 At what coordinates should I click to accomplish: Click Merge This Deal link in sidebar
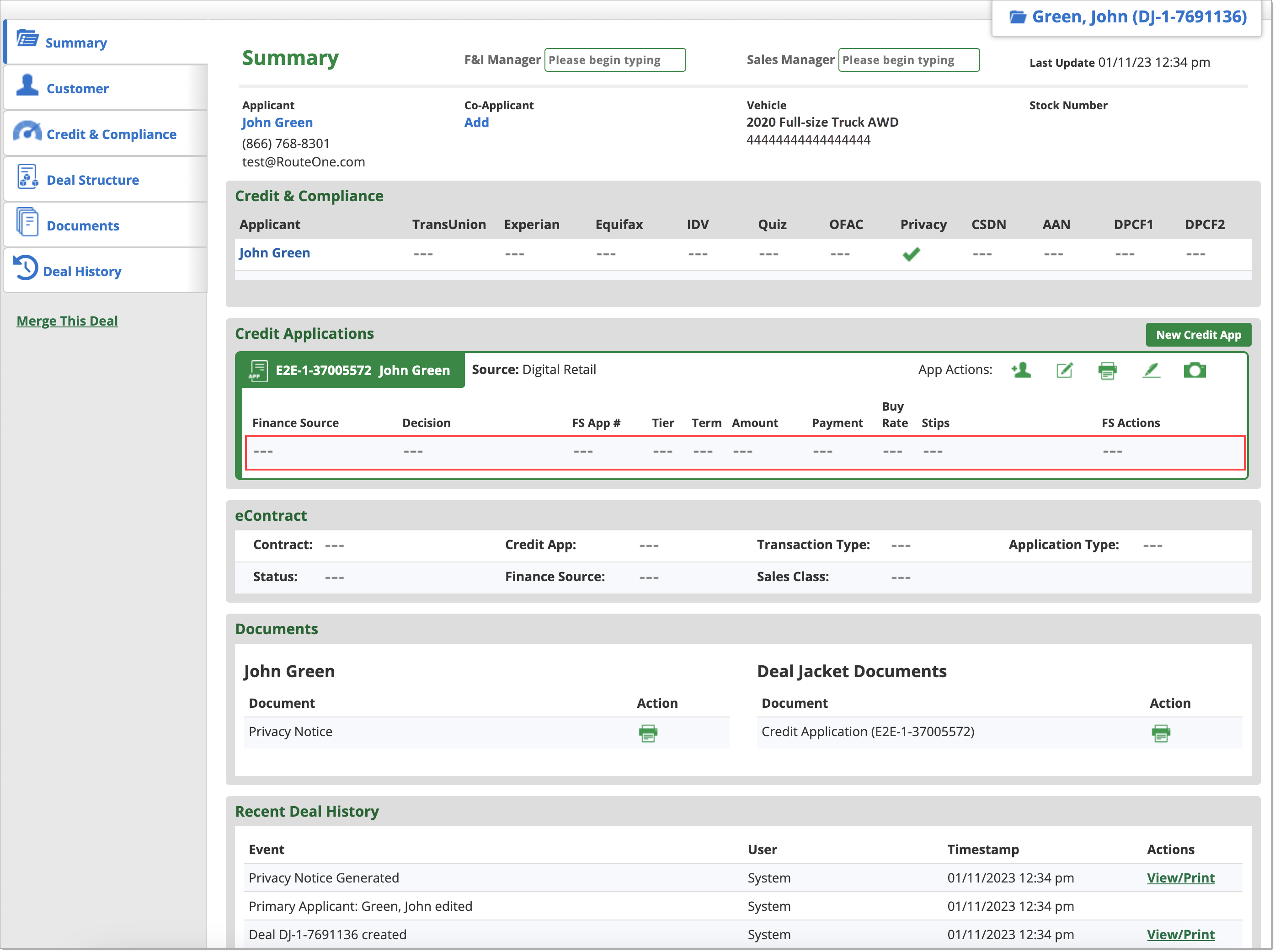pos(68,320)
